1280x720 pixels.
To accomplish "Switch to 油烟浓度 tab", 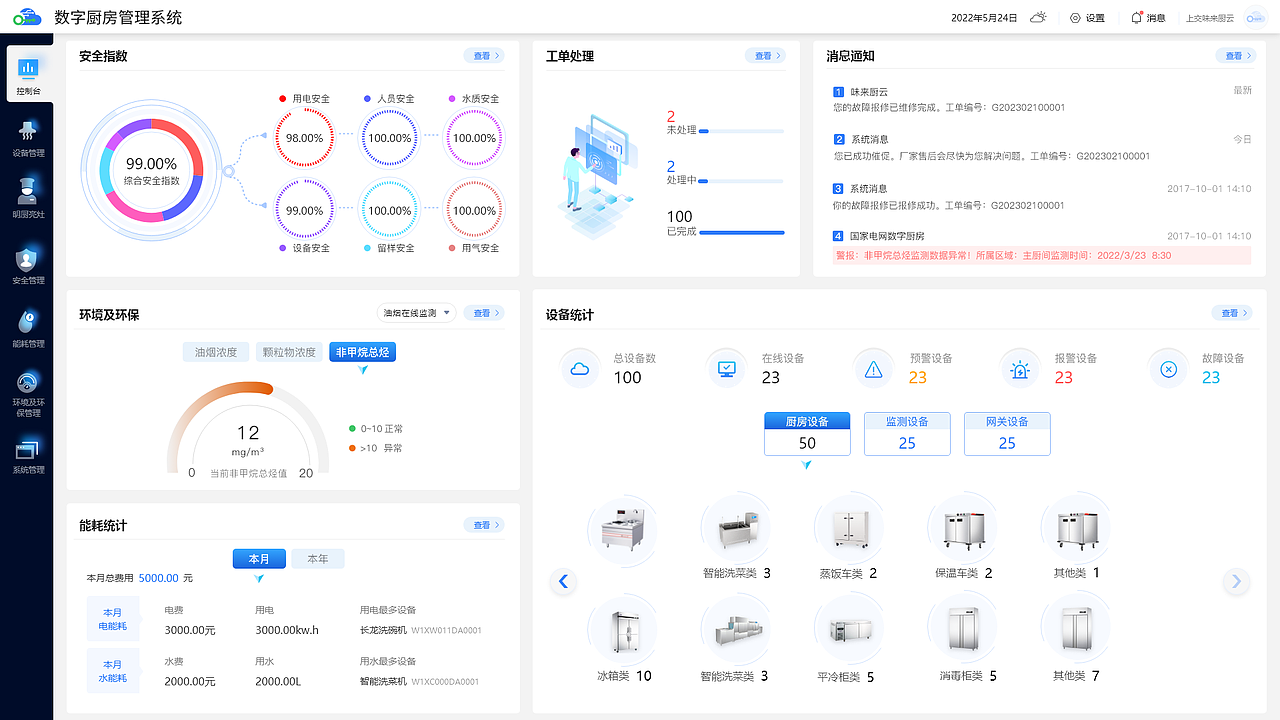I will (x=216, y=352).
